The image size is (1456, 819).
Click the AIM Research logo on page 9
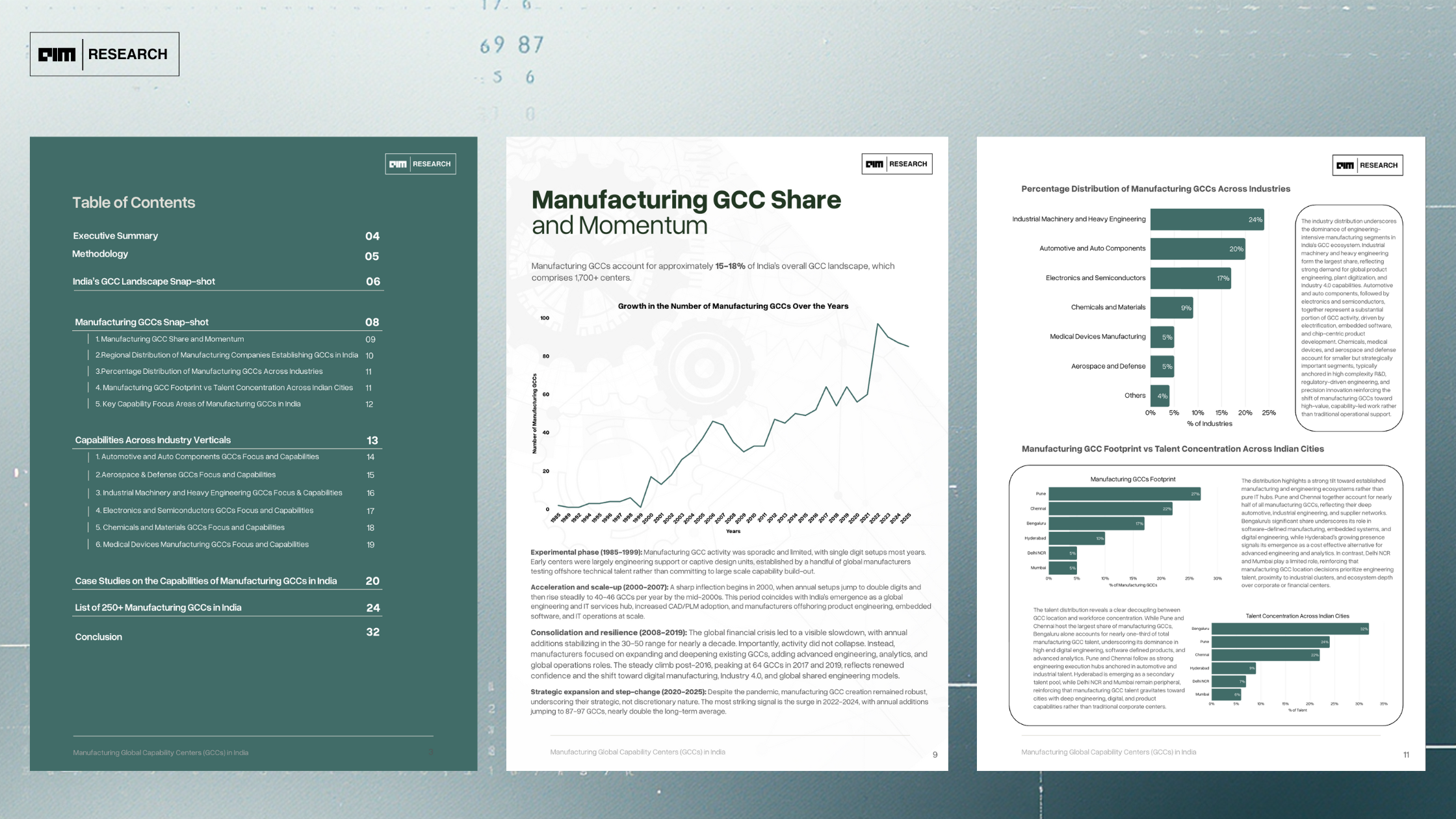(896, 164)
